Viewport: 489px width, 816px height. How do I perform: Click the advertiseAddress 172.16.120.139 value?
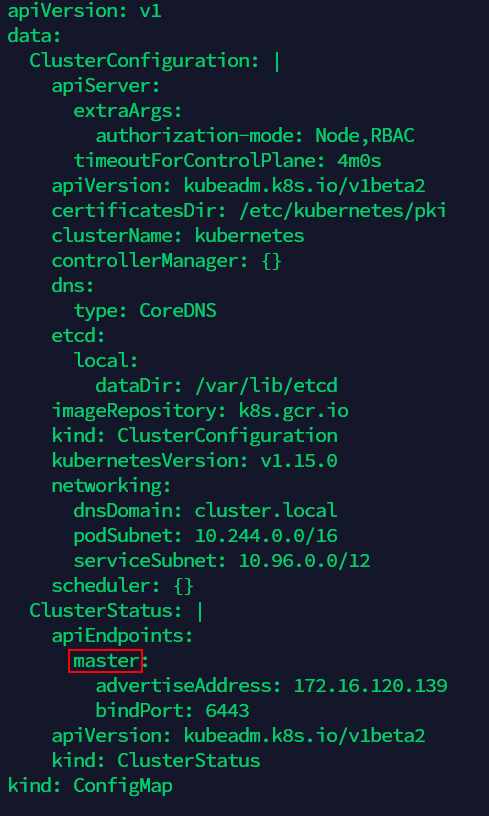point(371,685)
